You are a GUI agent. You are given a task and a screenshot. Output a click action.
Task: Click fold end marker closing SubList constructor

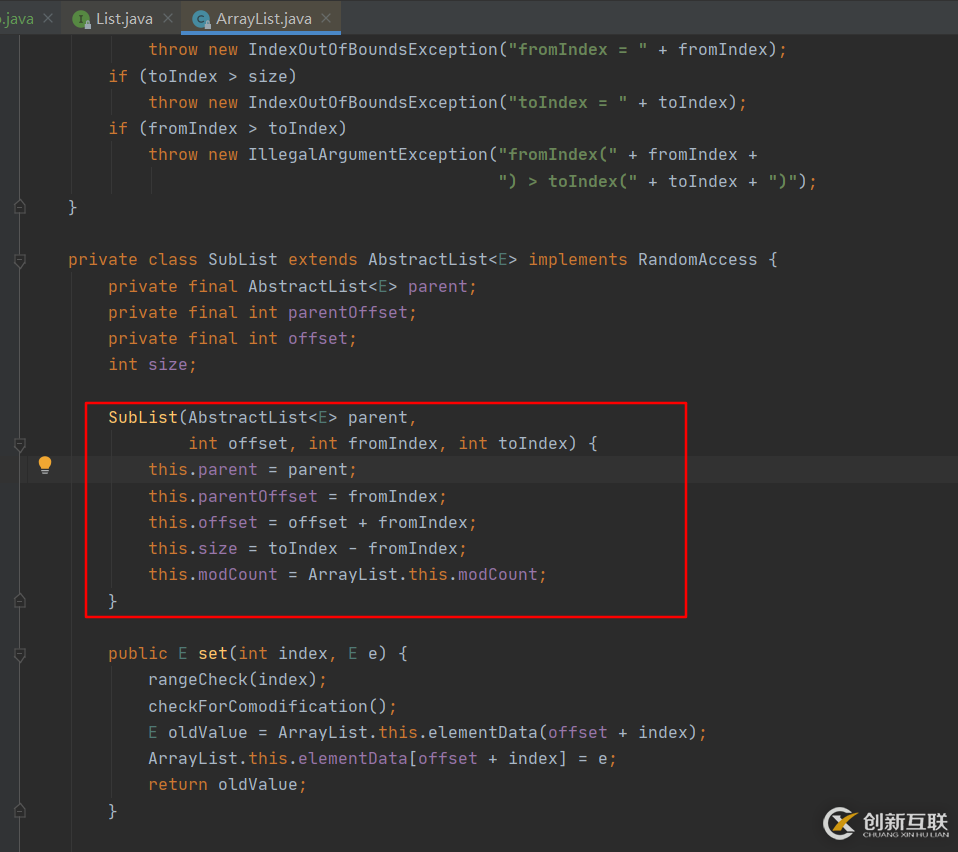tap(20, 601)
